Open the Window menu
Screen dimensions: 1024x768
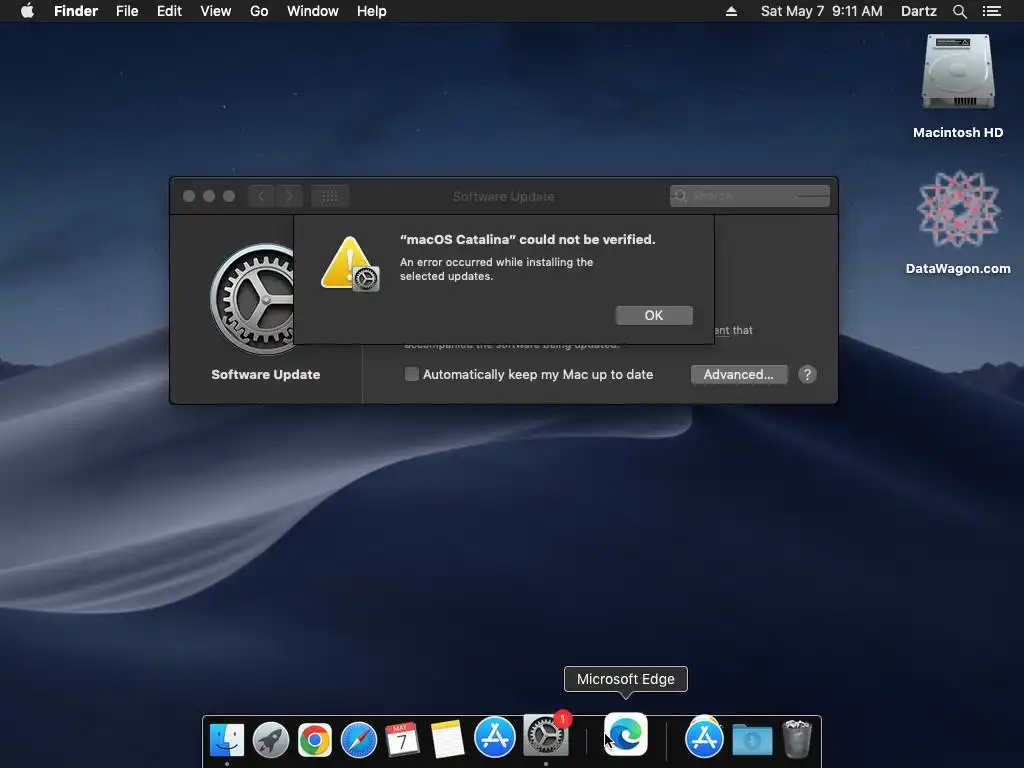pyautogui.click(x=313, y=11)
